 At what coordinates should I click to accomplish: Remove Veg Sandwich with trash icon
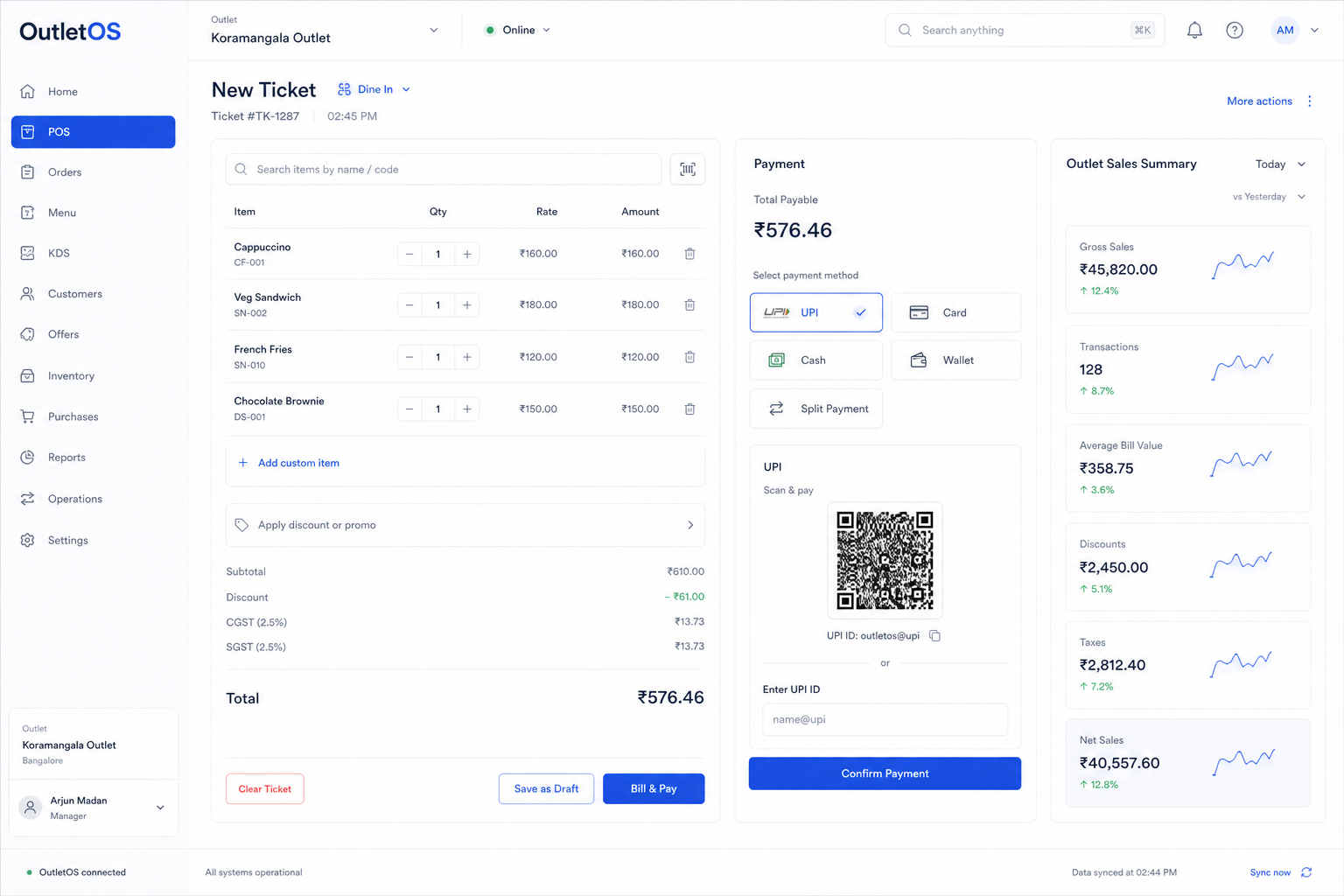689,305
